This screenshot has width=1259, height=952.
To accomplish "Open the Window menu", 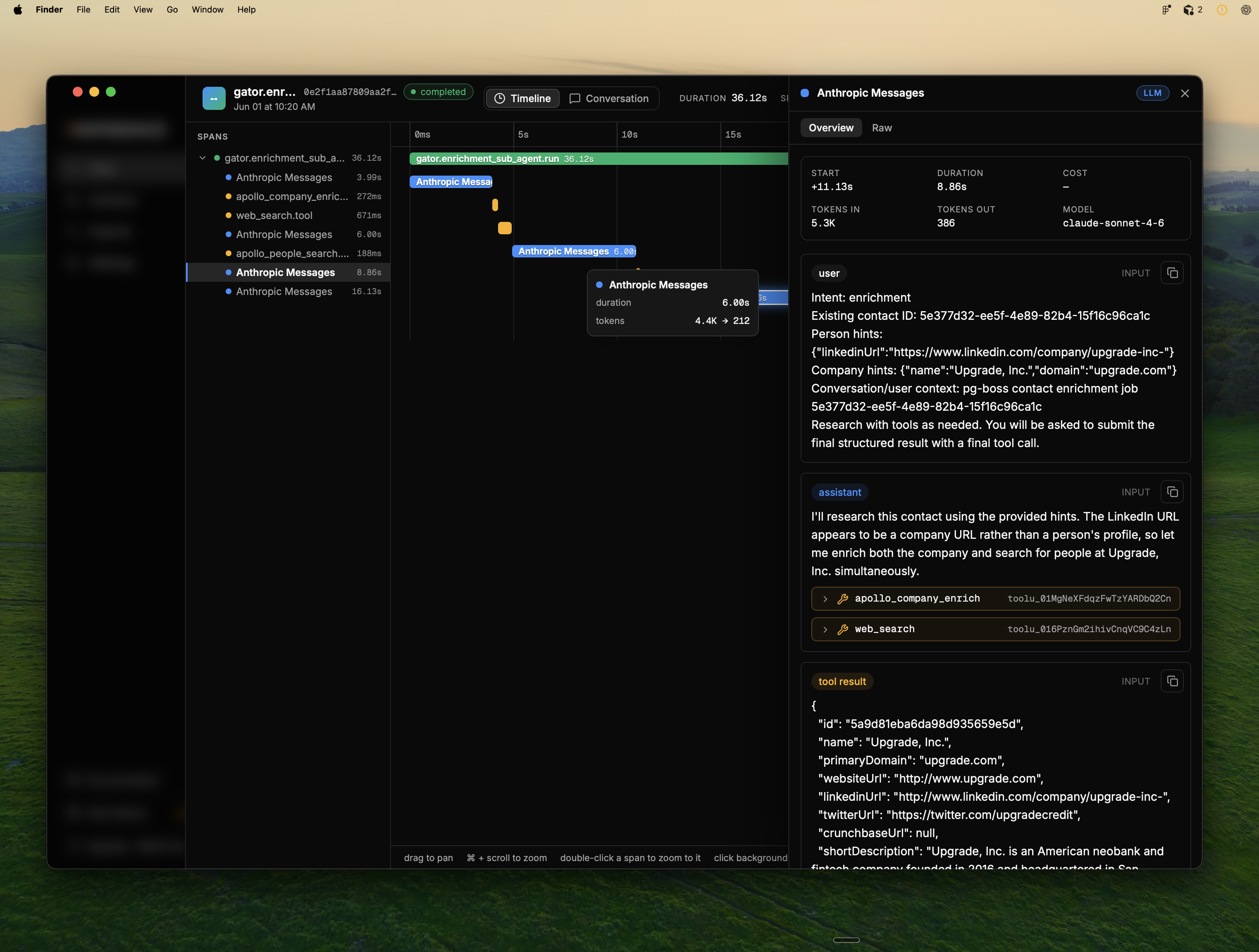I will tap(207, 10).
